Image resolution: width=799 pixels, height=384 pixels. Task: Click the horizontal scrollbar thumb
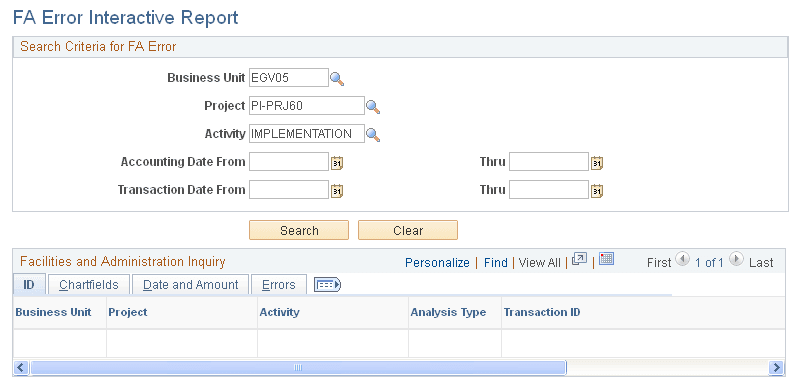pos(298,368)
